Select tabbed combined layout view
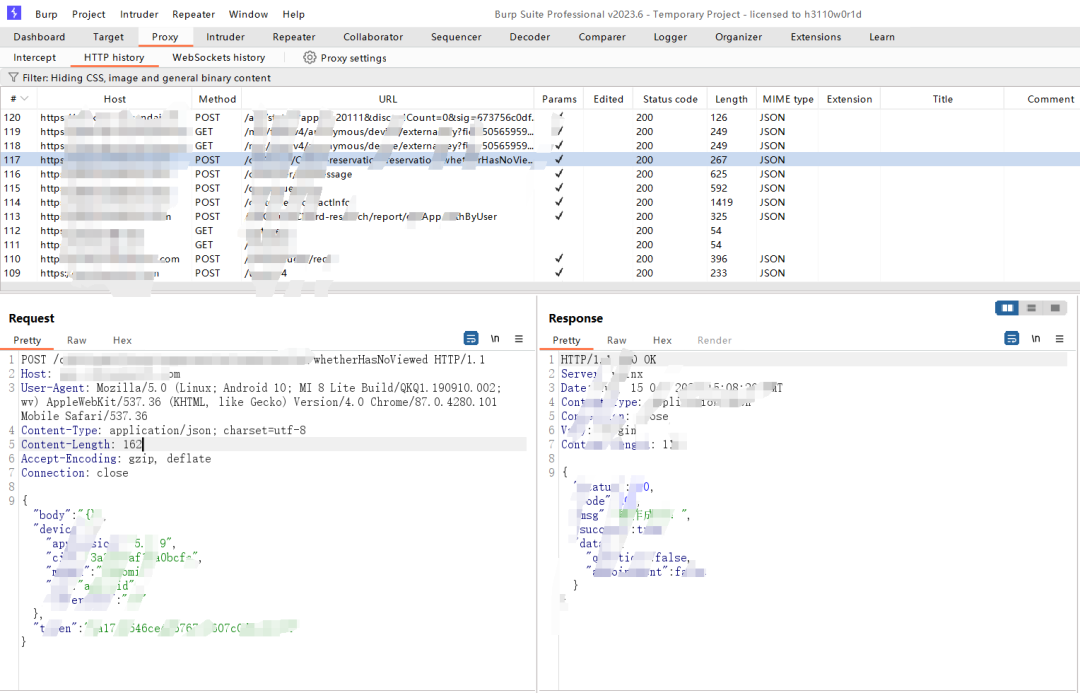Viewport: 1080px width, 693px height. click(1055, 308)
